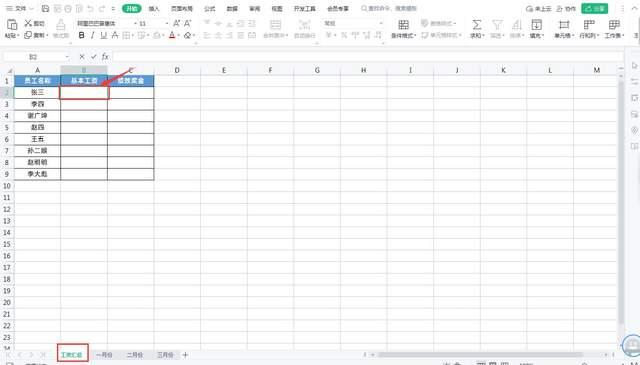
Task: Switch to the 一月份 sheet tab
Action: click(104, 355)
